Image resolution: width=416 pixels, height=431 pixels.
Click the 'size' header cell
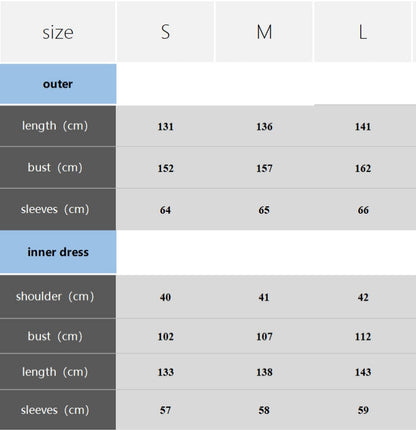(x=58, y=32)
